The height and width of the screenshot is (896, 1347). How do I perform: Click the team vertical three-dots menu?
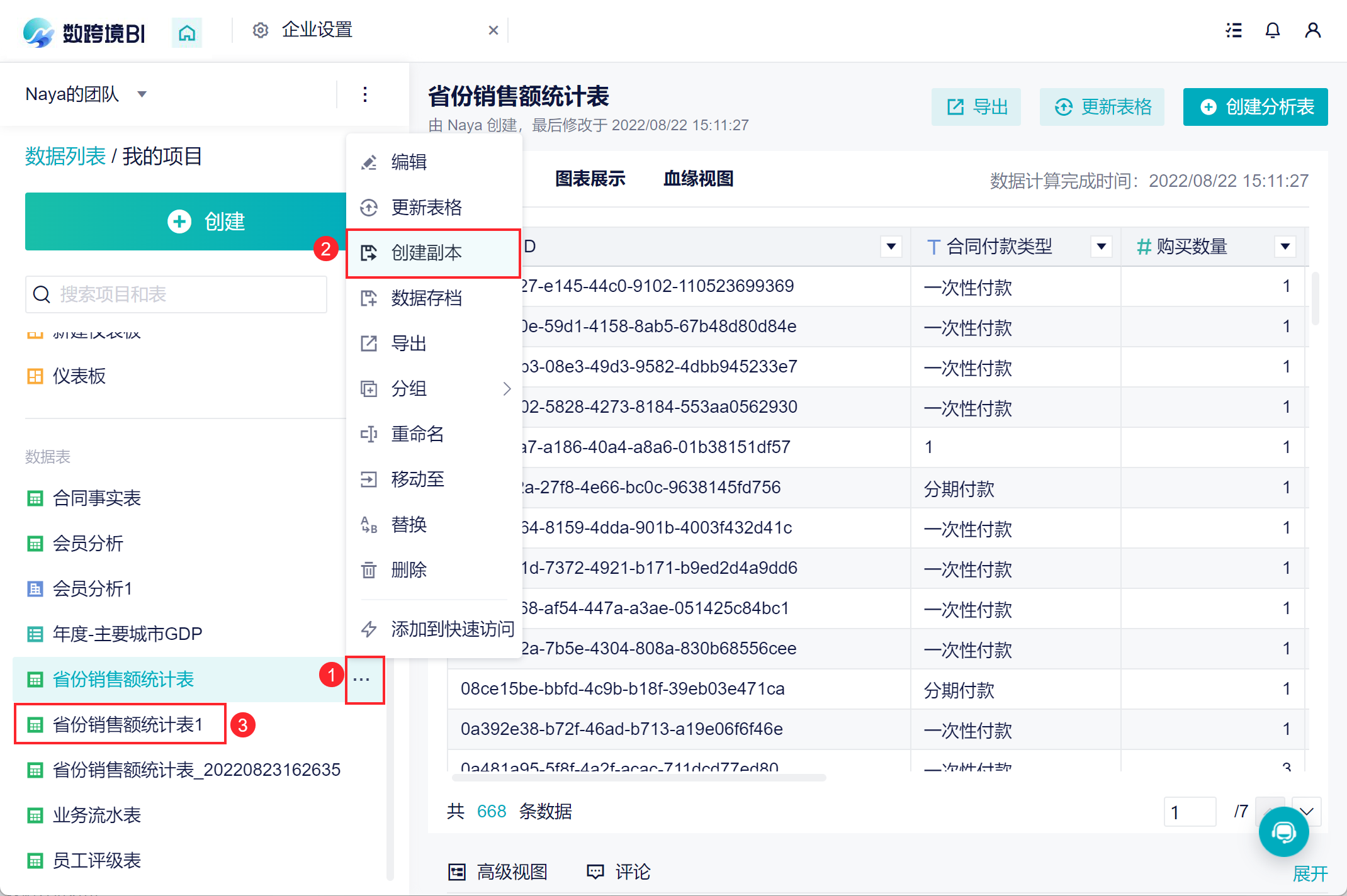tap(365, 94)
